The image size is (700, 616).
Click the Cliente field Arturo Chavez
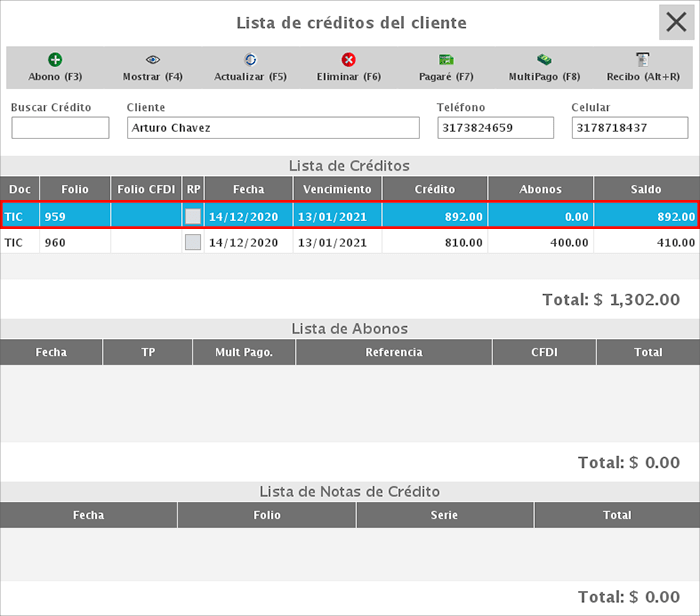(x=273, y=128)
